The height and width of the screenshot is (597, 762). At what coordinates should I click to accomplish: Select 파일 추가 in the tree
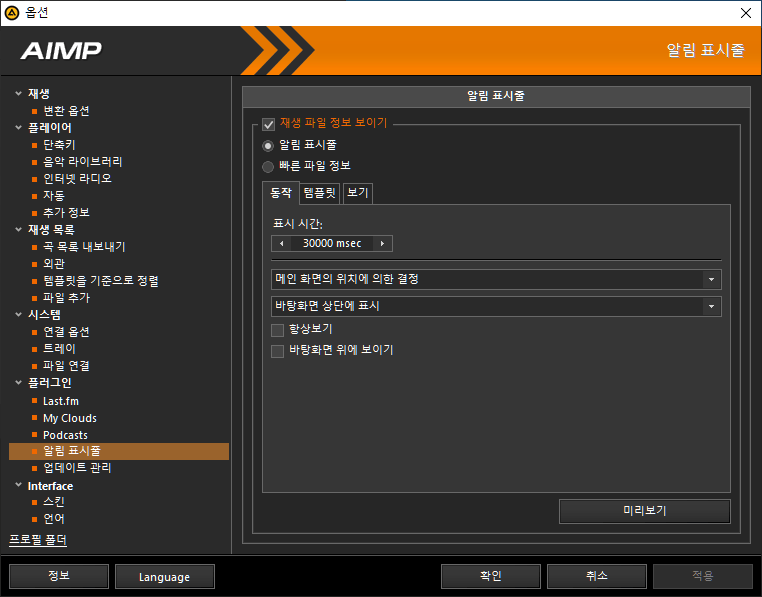click(x=66, y=298)
